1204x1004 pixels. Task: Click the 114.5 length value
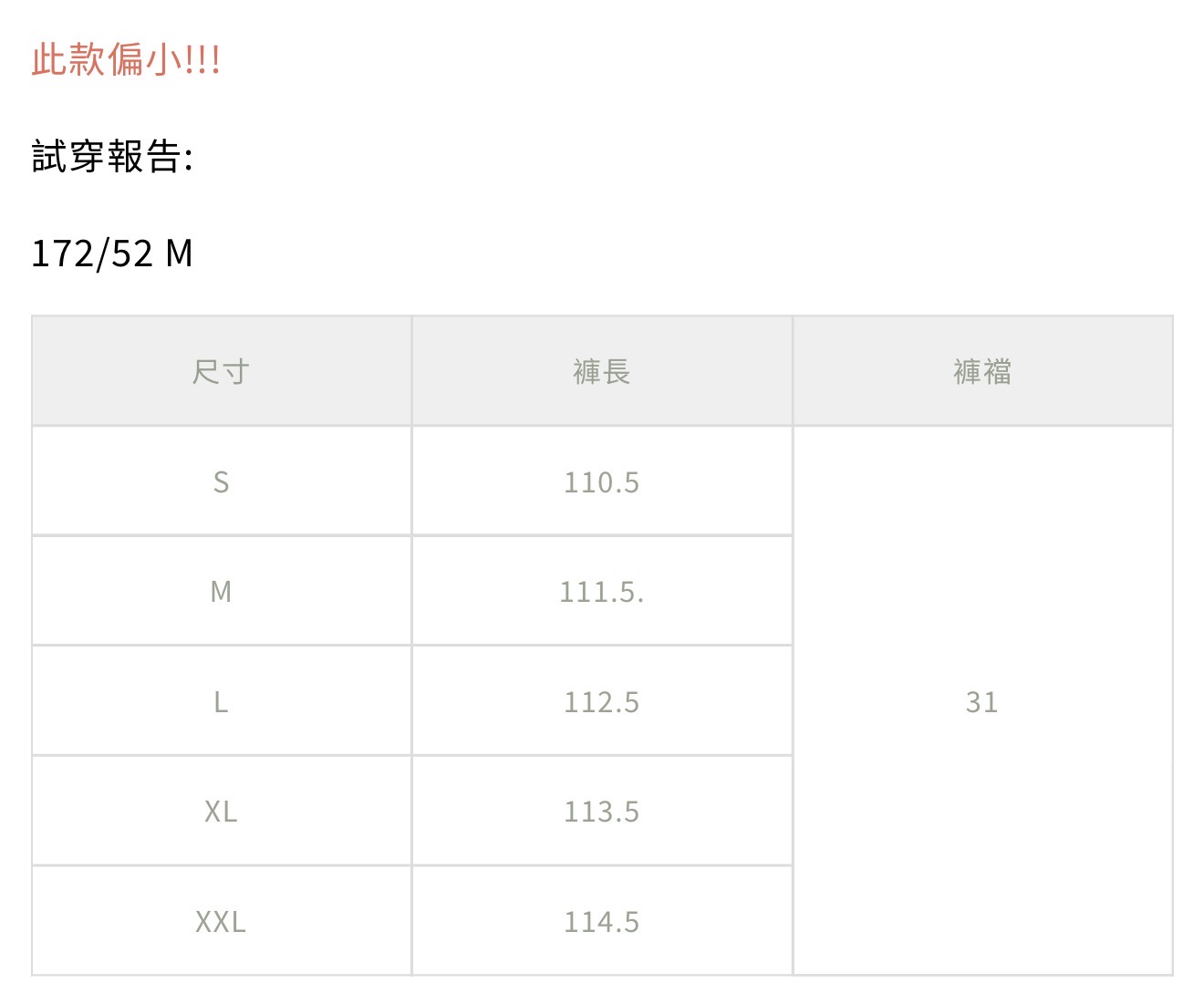[602, 922]
